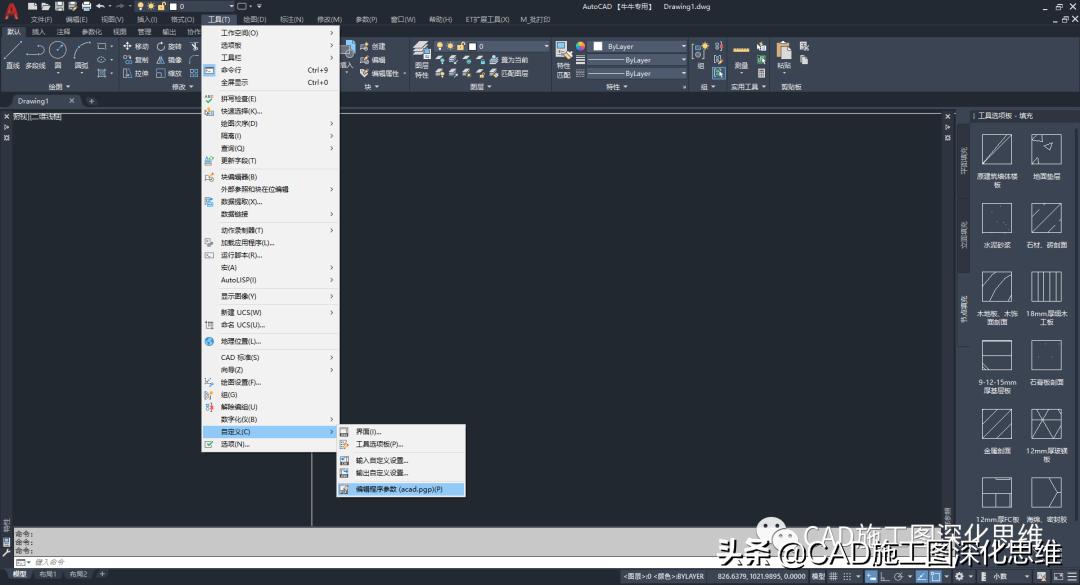
Task: Click the 缩放 scale tool
Action: pos(169,73)
